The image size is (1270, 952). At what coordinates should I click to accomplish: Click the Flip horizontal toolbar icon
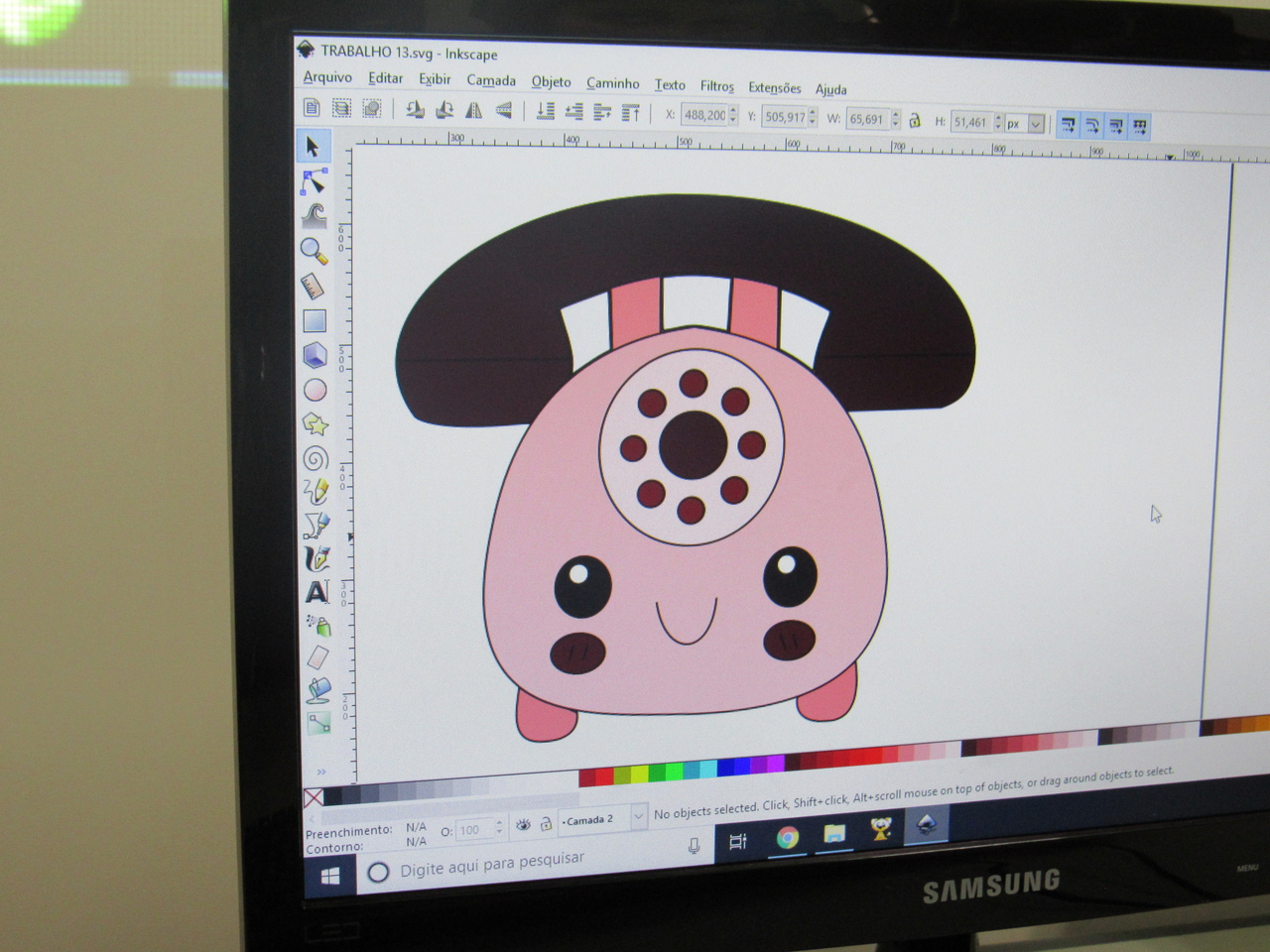click(474, 110)
